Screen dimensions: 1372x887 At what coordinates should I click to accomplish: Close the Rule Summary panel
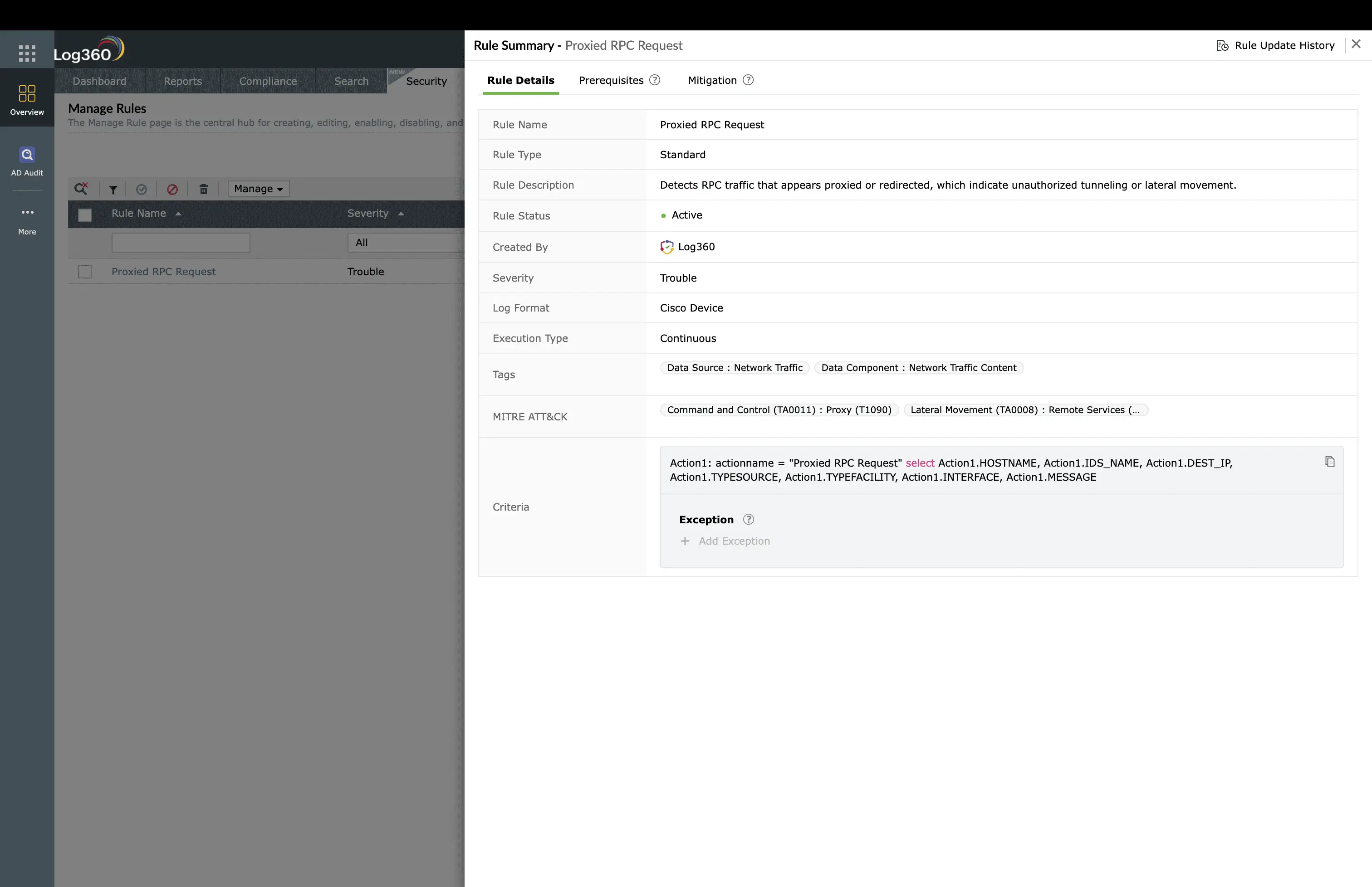(1356, 44)
